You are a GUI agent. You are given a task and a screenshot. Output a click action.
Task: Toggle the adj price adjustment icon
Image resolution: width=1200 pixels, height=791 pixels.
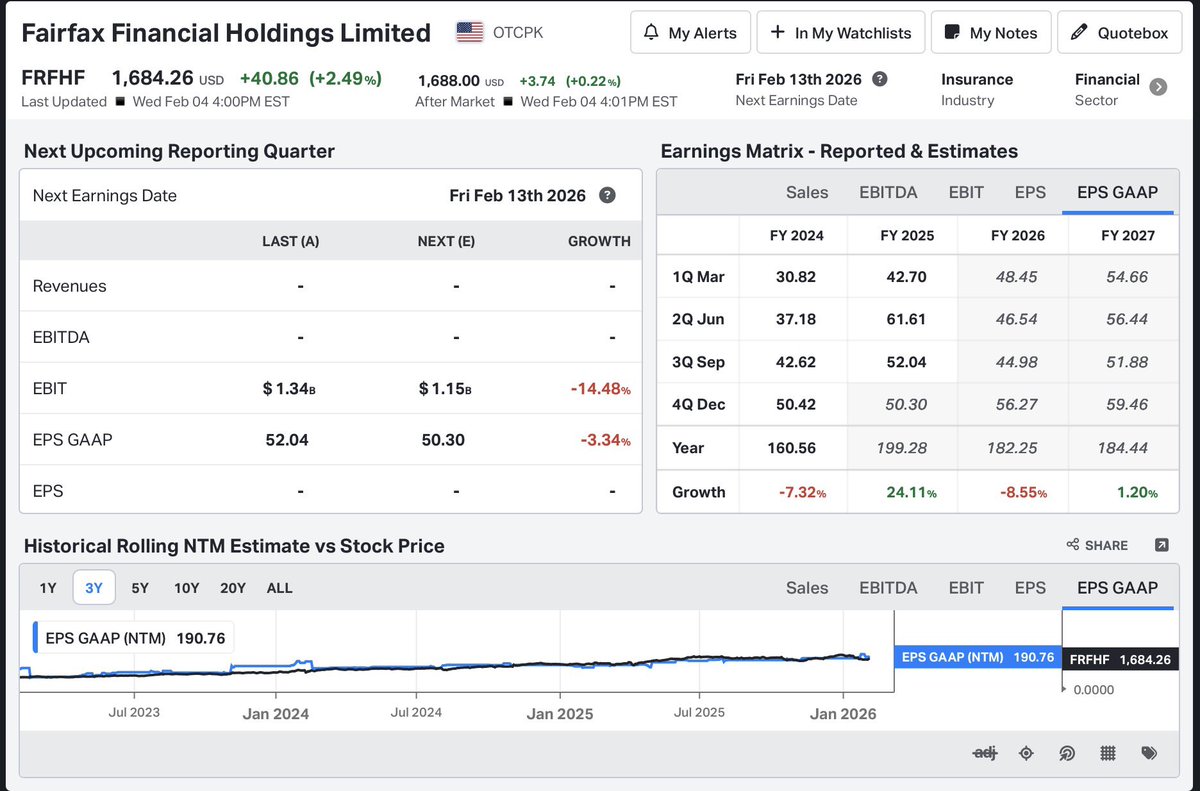(x=984, y=753)
